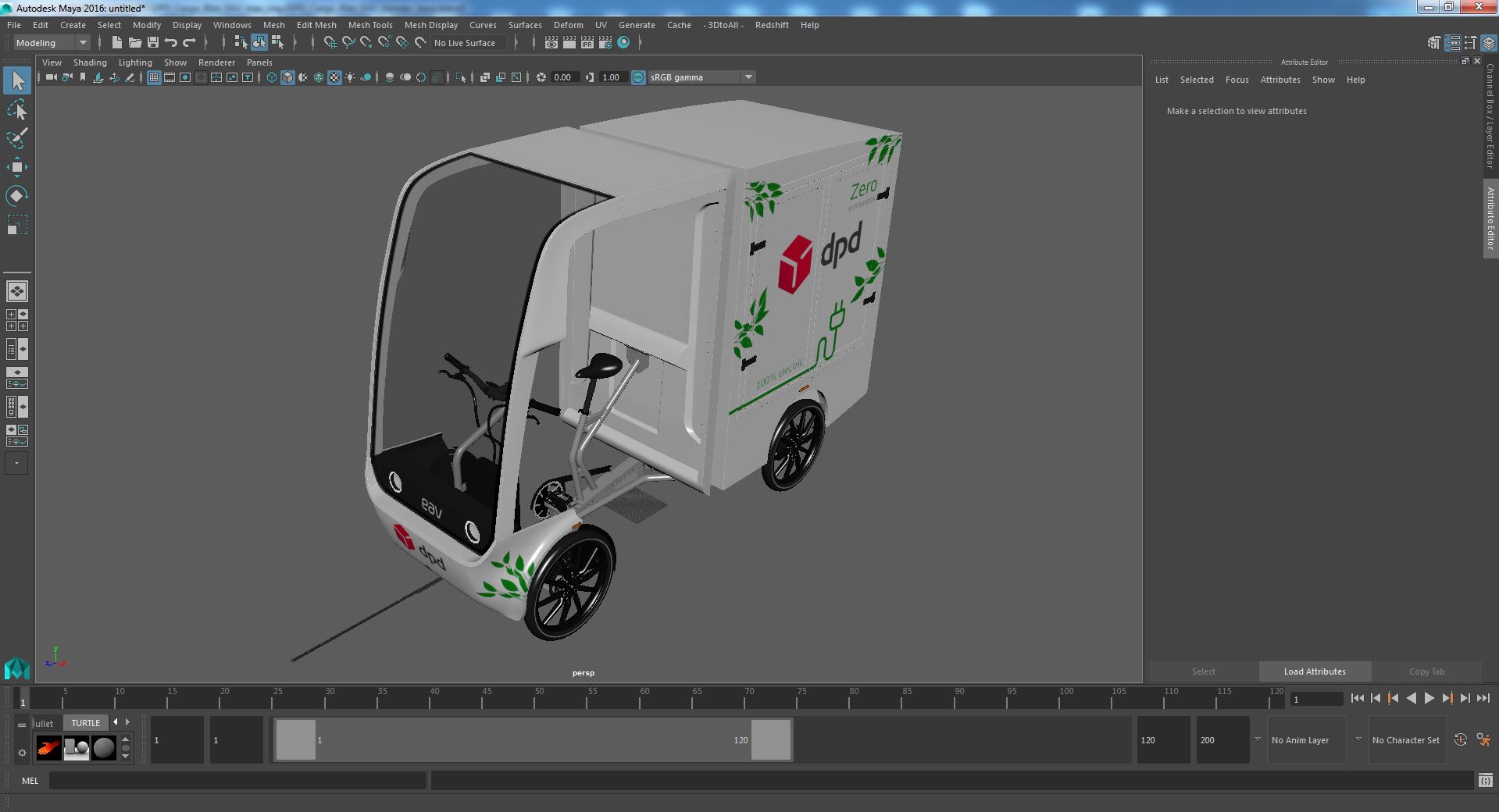The image size is (1499, 812).
Task: Play the animation forwards
Action: coord(1429,699)
